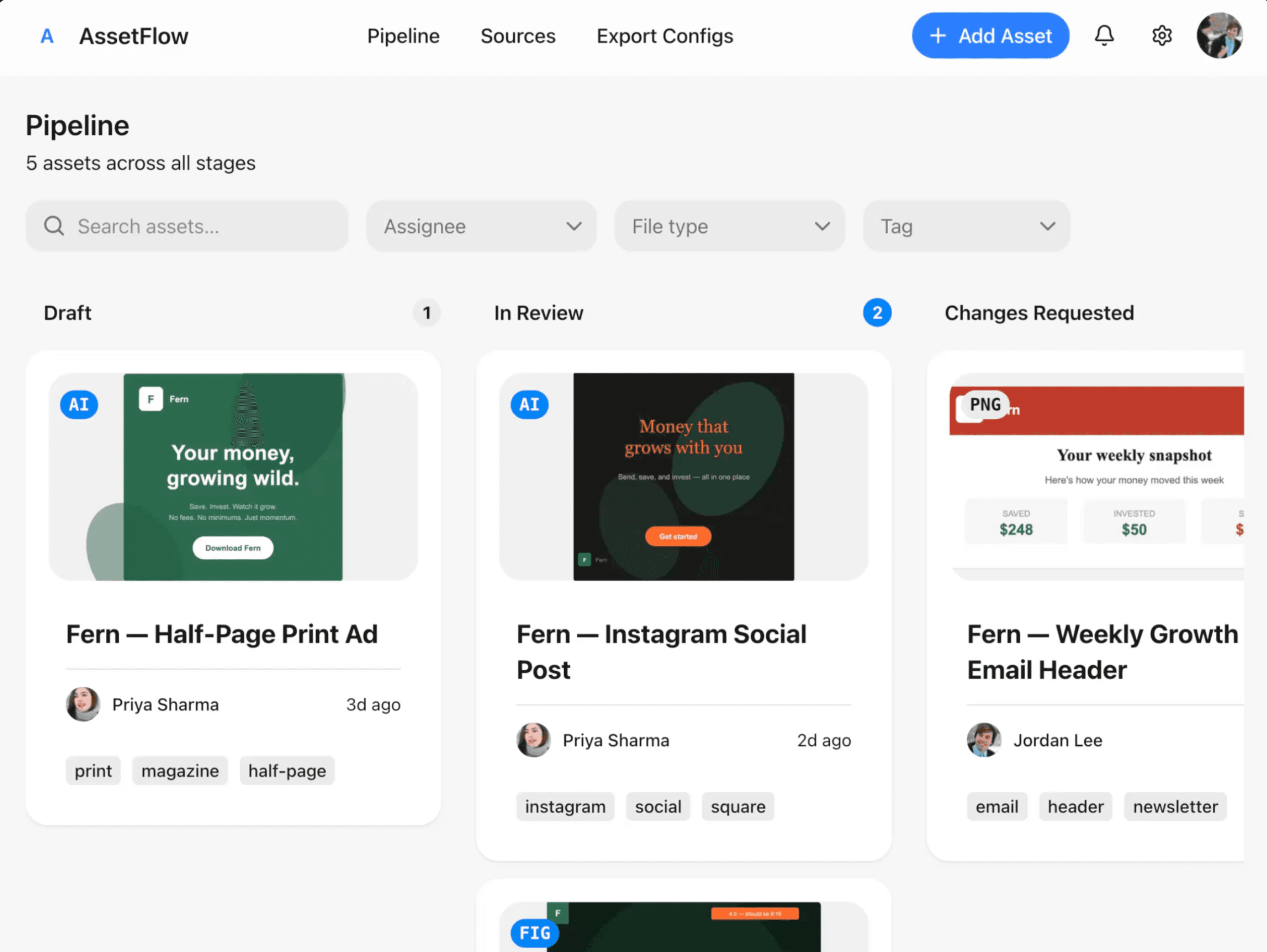Click the Changes Requested column header
1267x952 pixels.
click(x=1039, y=312)
